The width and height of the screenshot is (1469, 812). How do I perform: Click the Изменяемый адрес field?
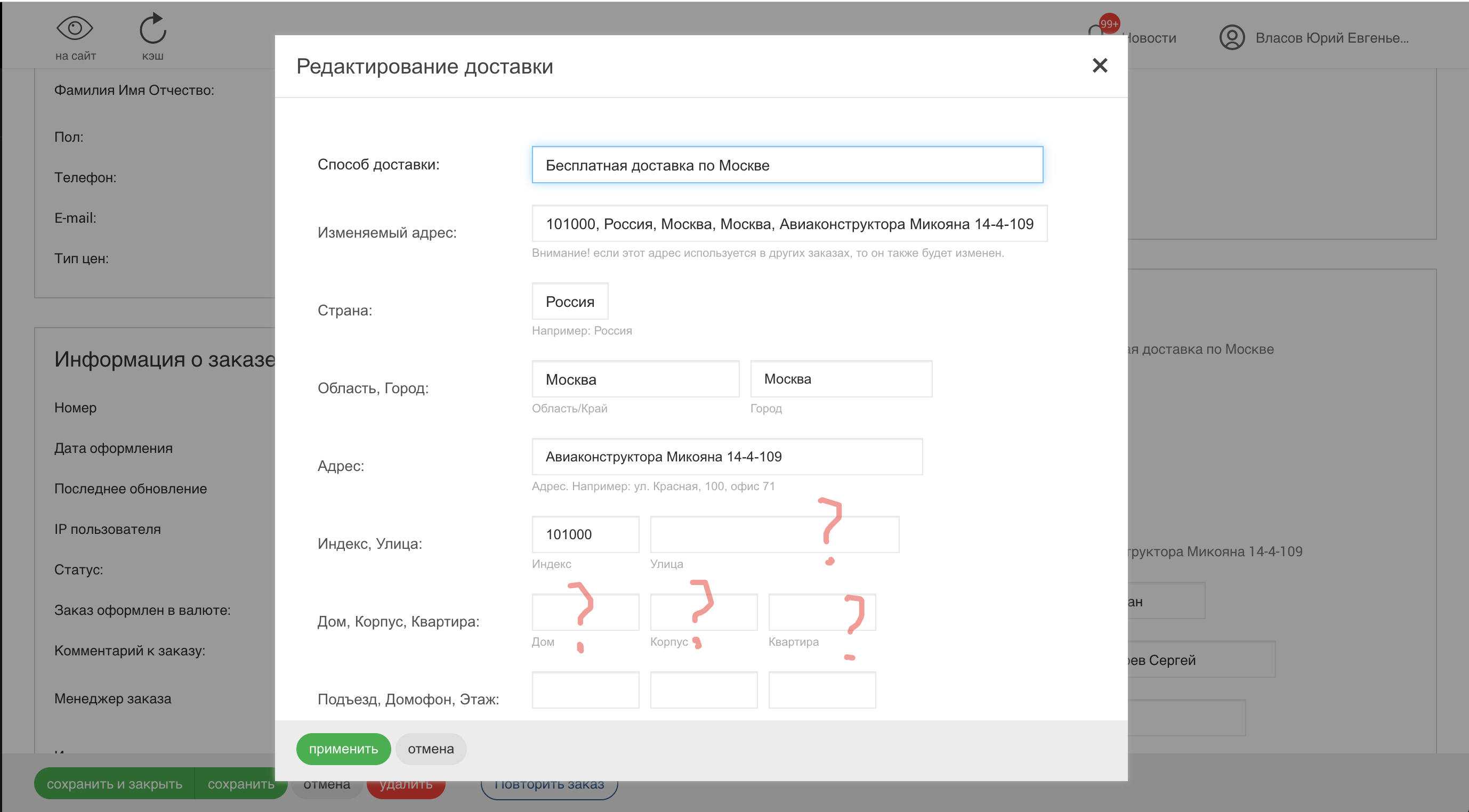[x=789, y=224]
